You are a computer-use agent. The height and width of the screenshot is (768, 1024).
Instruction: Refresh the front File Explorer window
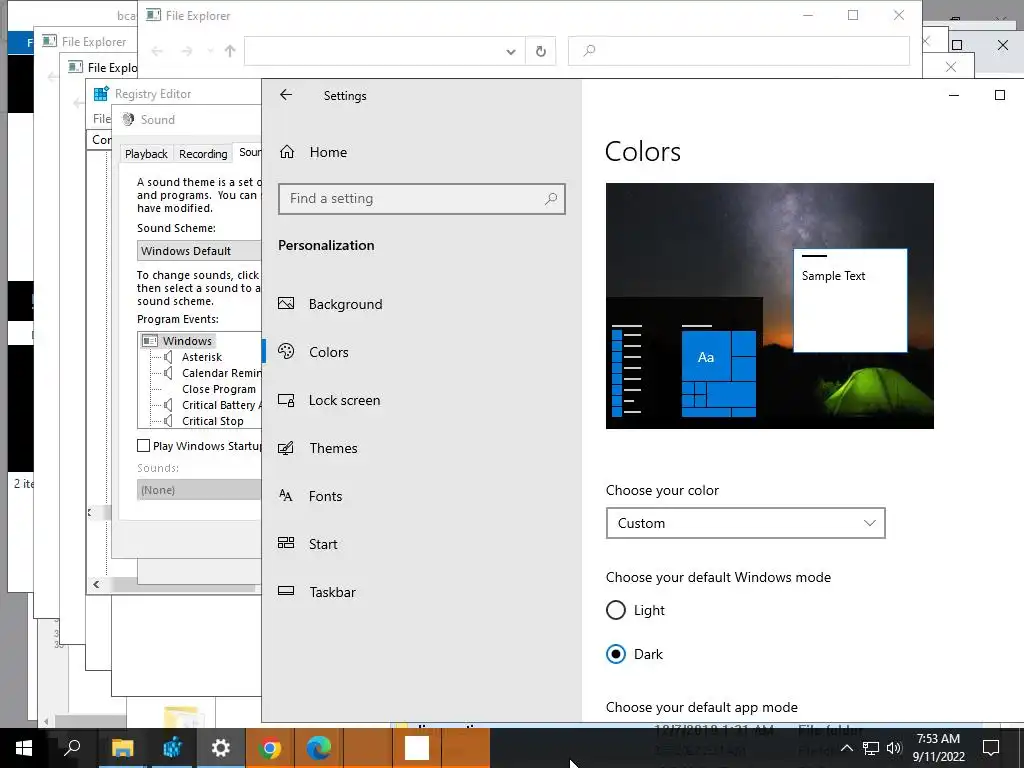click(541, 52)
